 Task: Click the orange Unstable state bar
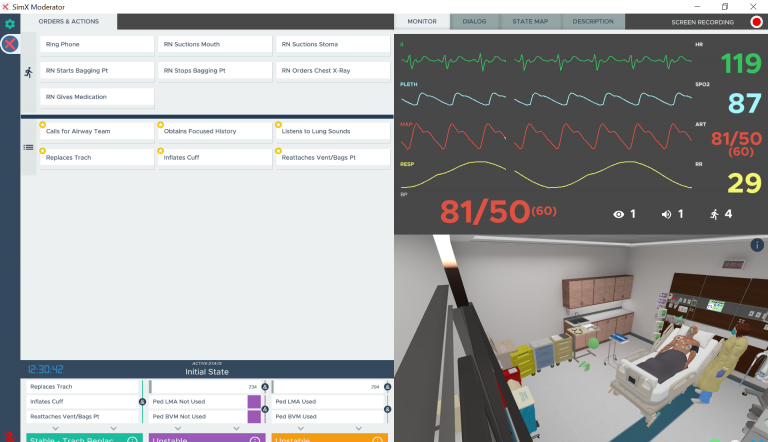tap(330, 438)
